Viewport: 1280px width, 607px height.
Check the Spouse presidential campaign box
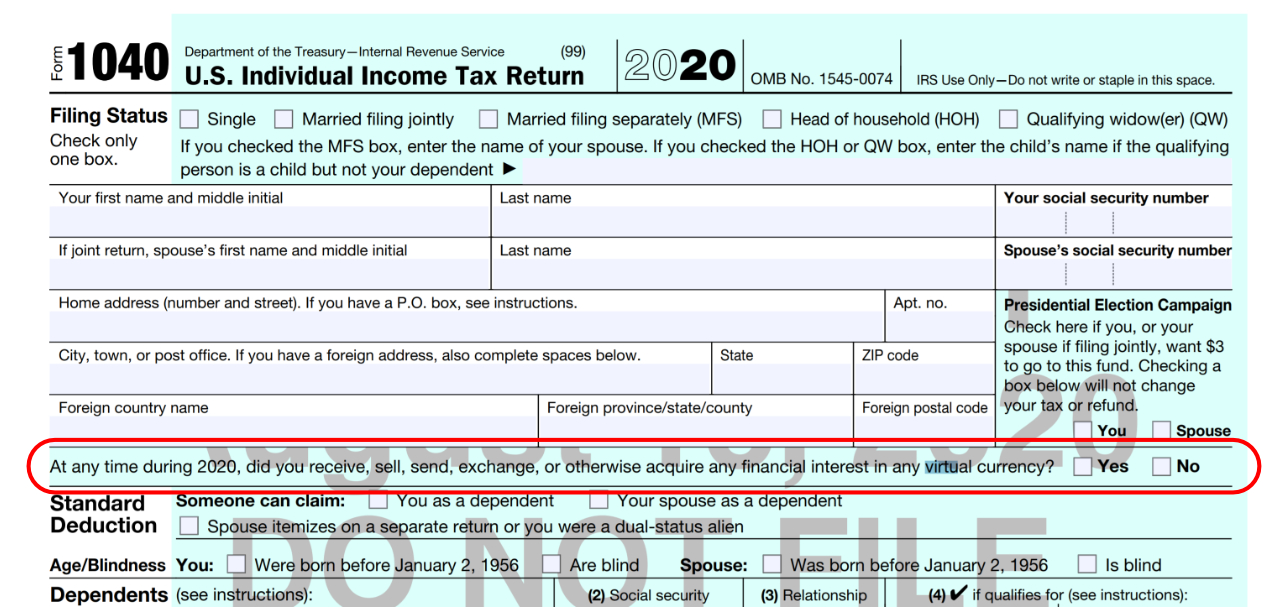(1161, 430)
